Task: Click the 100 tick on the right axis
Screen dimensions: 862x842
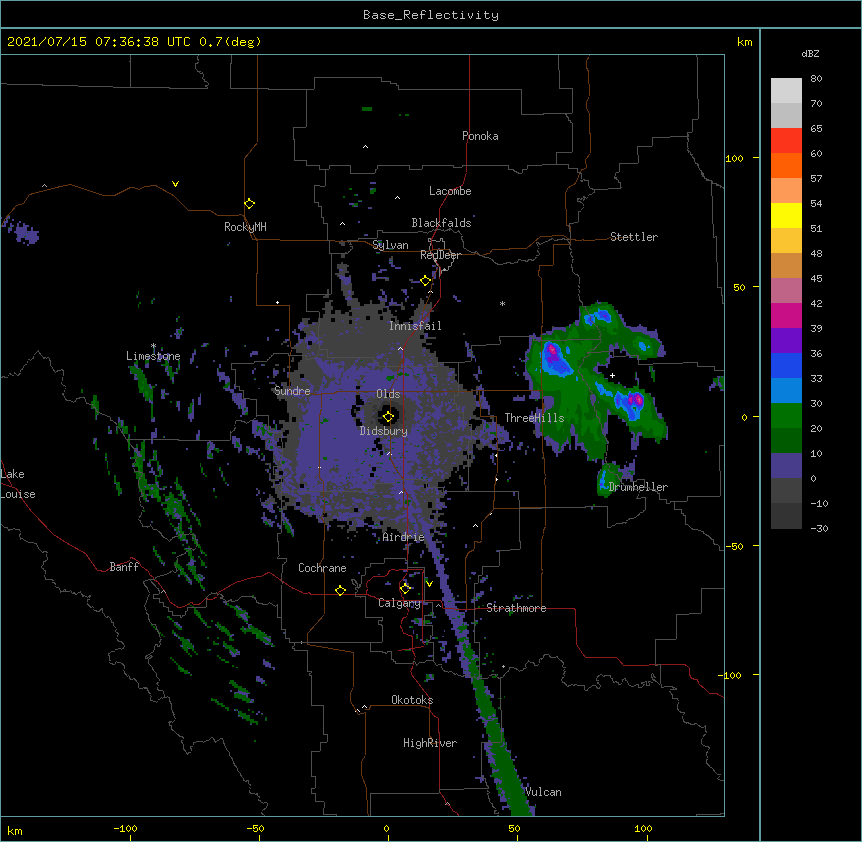Action: 734,158
